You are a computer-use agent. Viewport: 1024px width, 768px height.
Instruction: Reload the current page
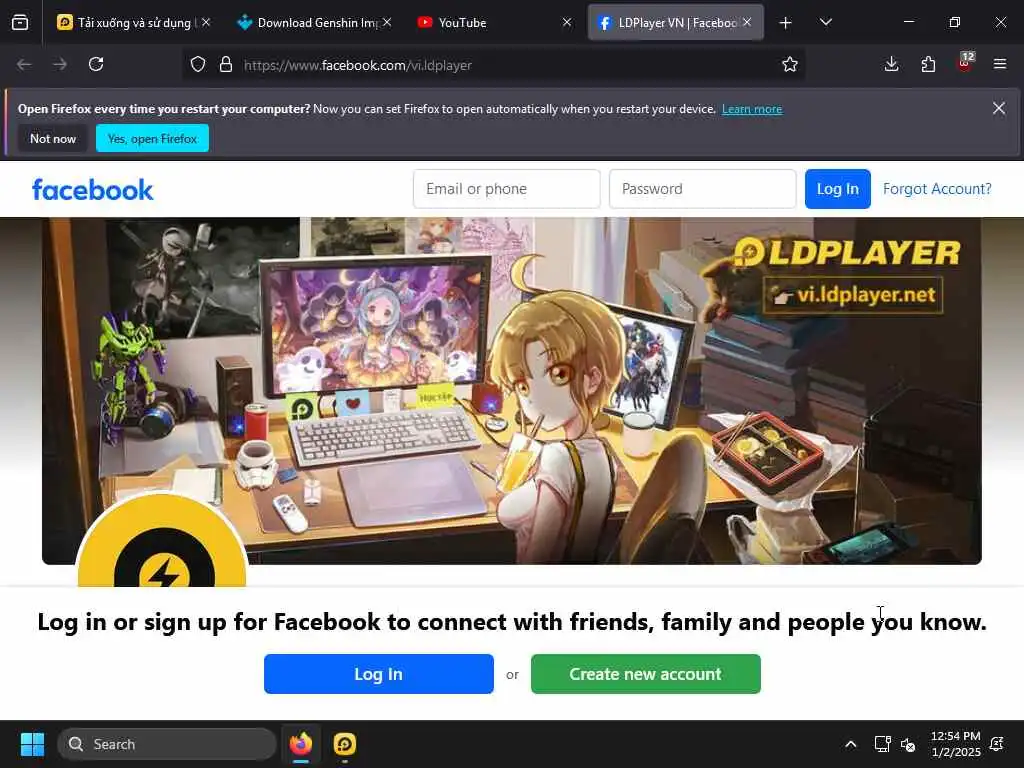point(96,64)
